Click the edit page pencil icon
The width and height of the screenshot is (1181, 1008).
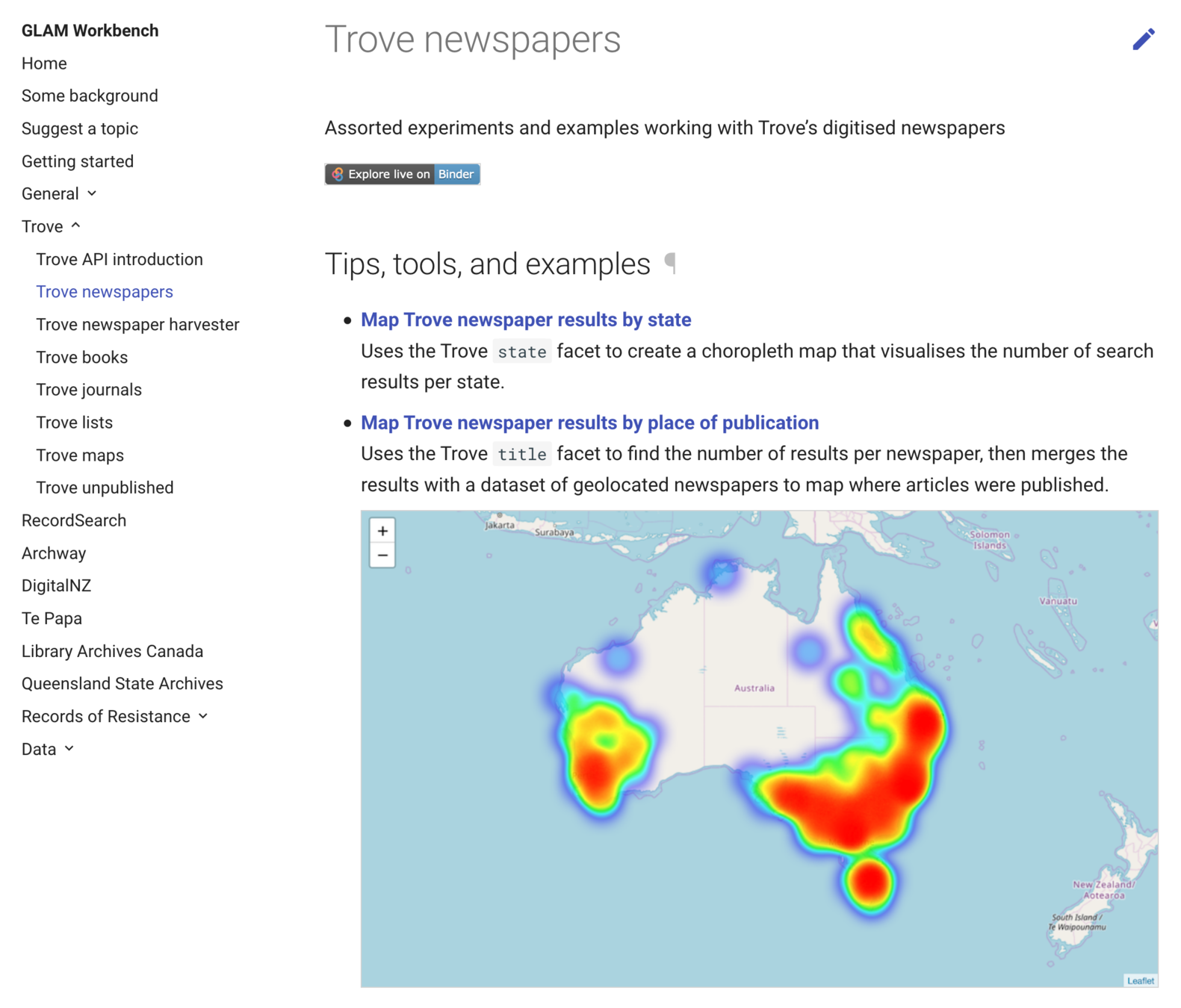1143,39
